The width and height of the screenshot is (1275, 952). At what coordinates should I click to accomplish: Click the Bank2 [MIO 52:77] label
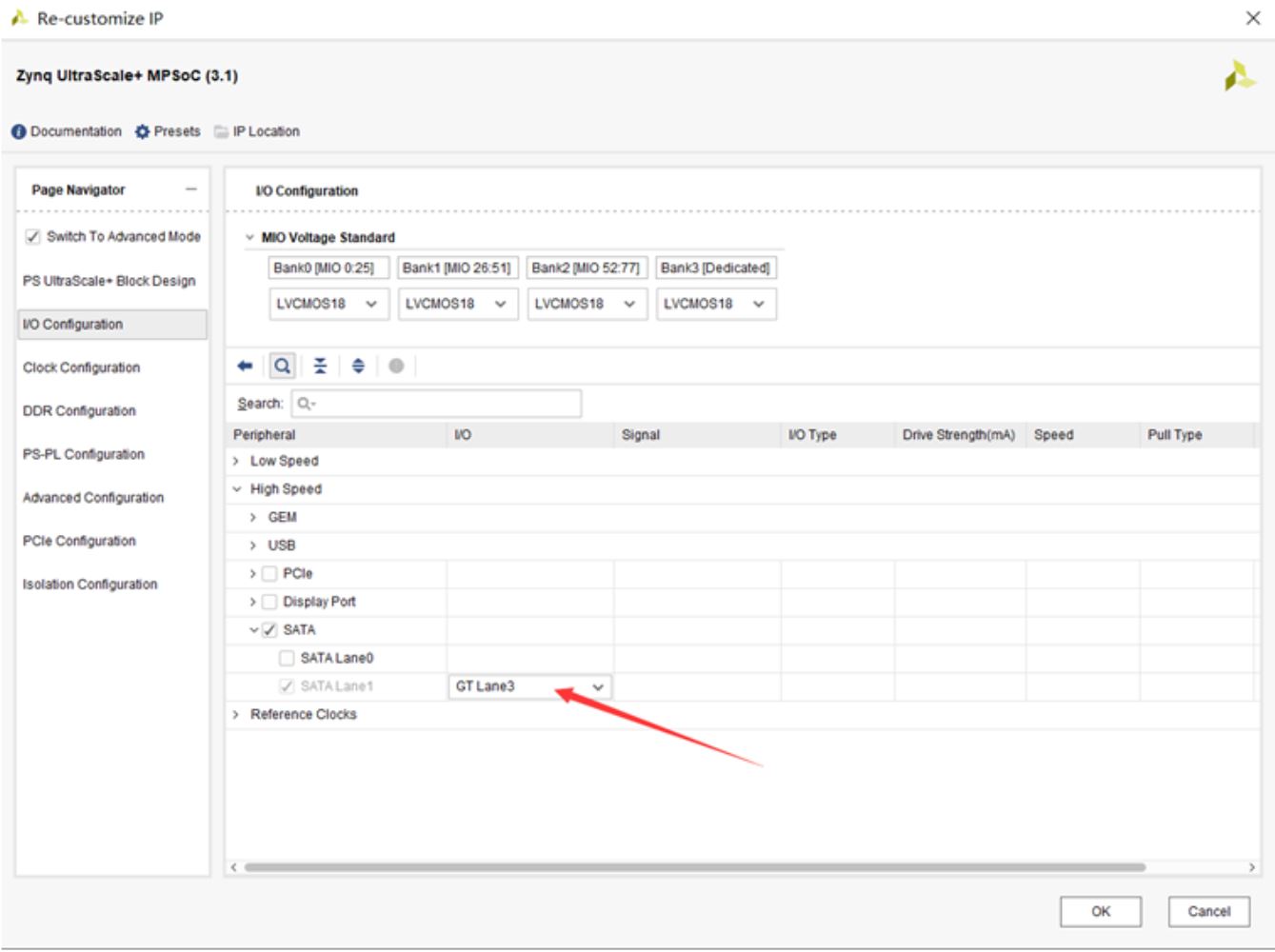coord(587,268)
